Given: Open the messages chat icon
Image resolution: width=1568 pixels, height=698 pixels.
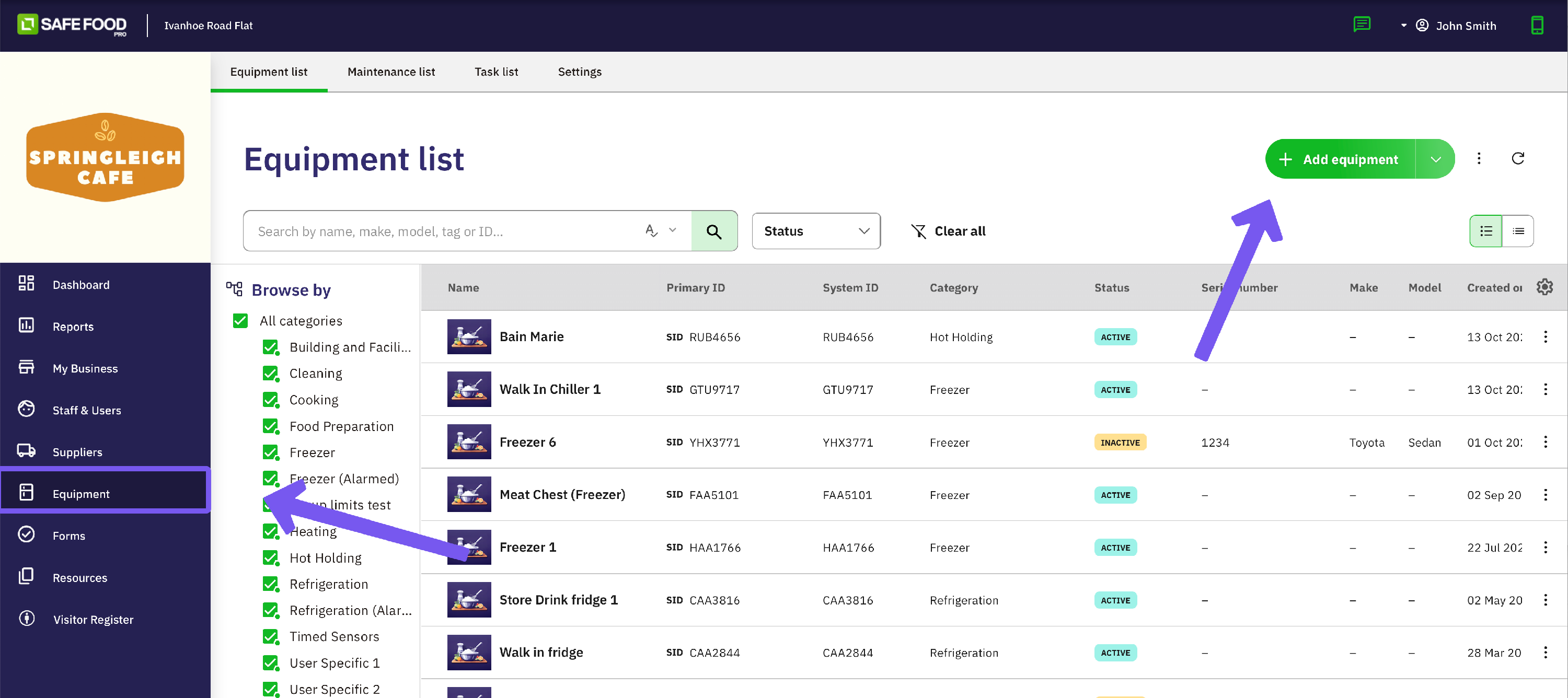Looking at the screenshot, I should [1362, 25].
